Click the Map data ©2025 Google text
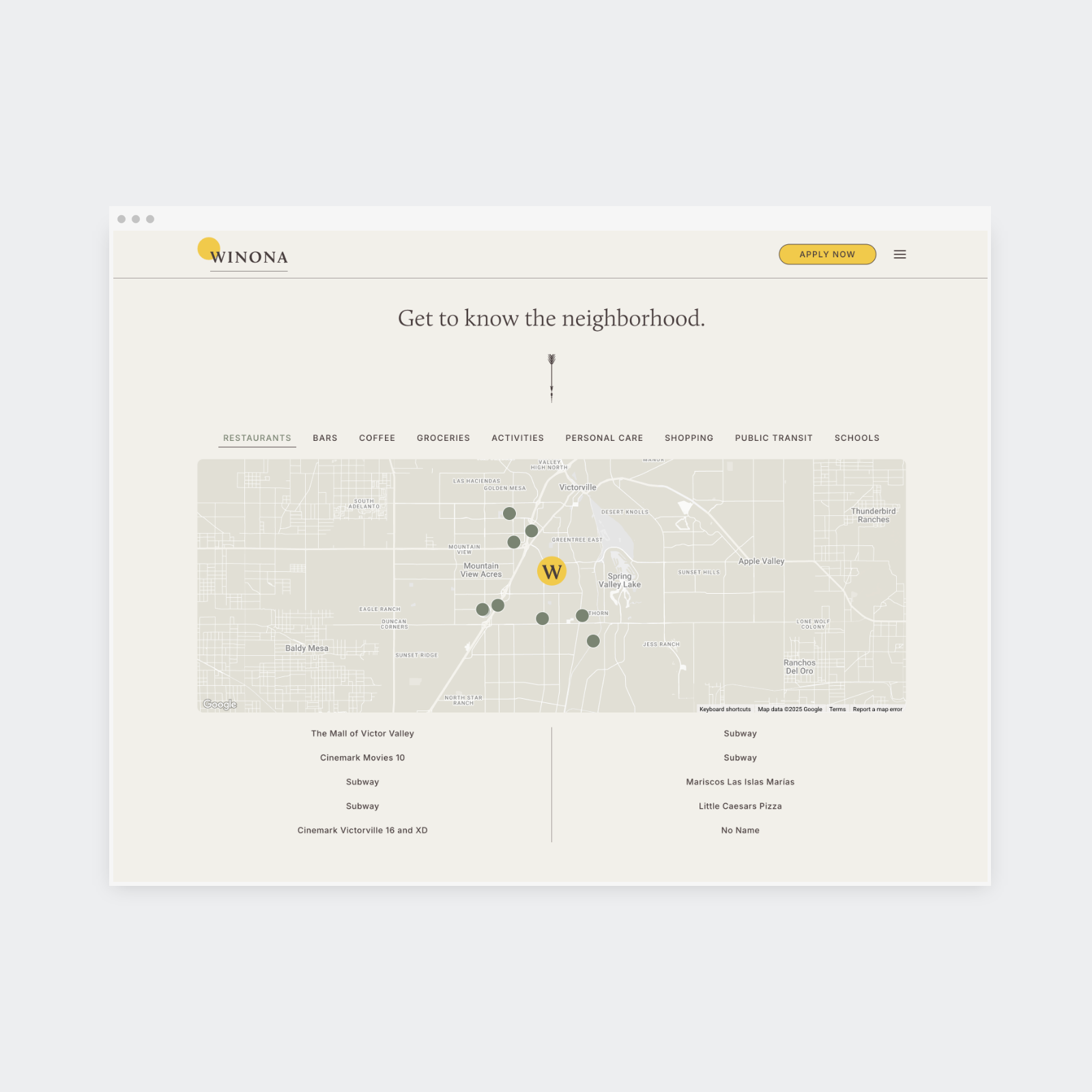This screenshot has height=1092, width=1092. (x=790, y=709)
